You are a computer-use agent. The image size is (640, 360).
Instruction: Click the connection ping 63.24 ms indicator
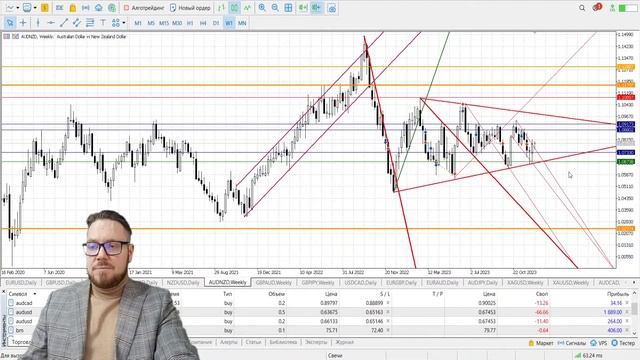tap(589, 356)
